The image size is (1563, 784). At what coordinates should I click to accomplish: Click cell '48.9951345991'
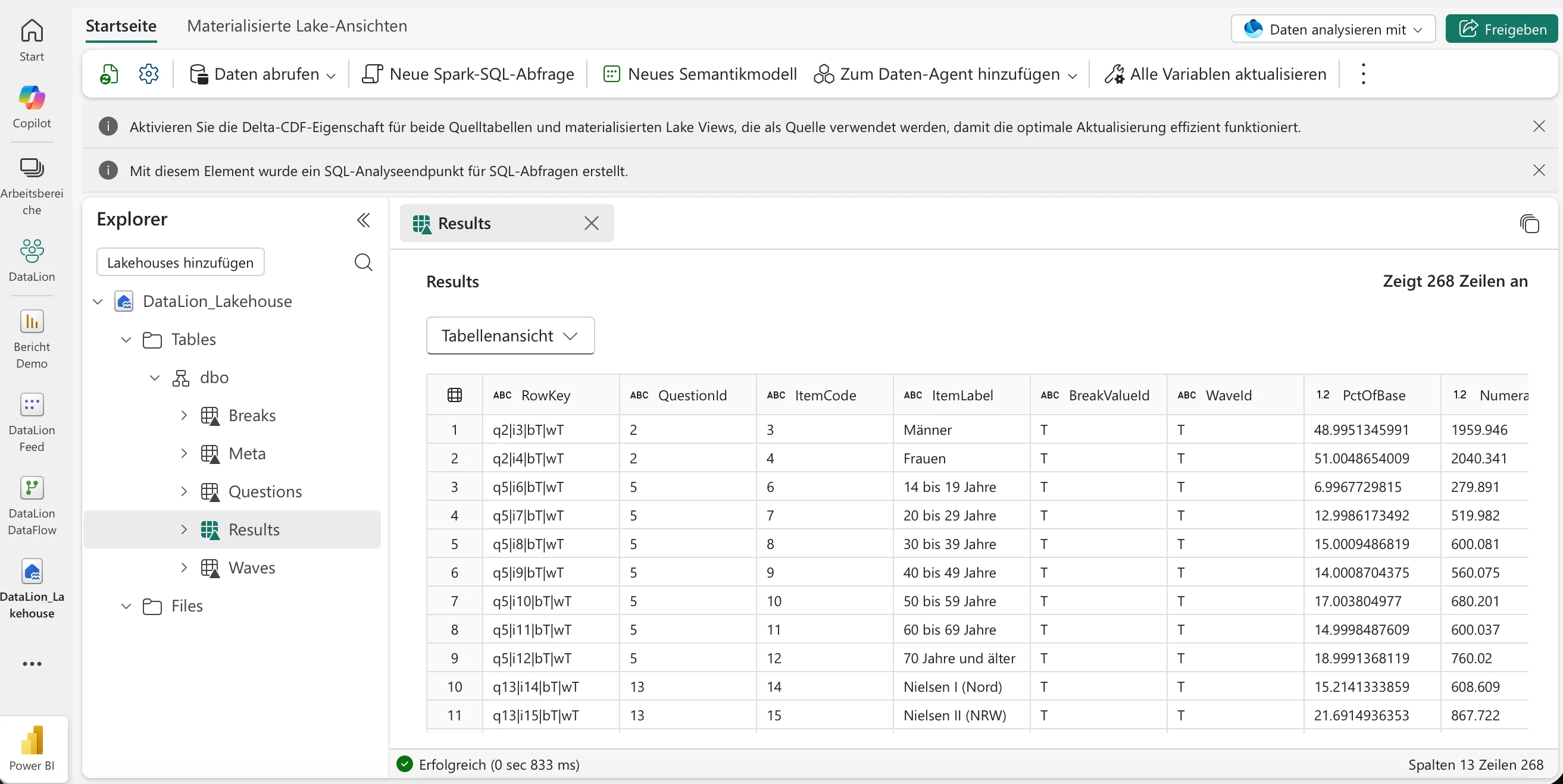click(1372, 429)
